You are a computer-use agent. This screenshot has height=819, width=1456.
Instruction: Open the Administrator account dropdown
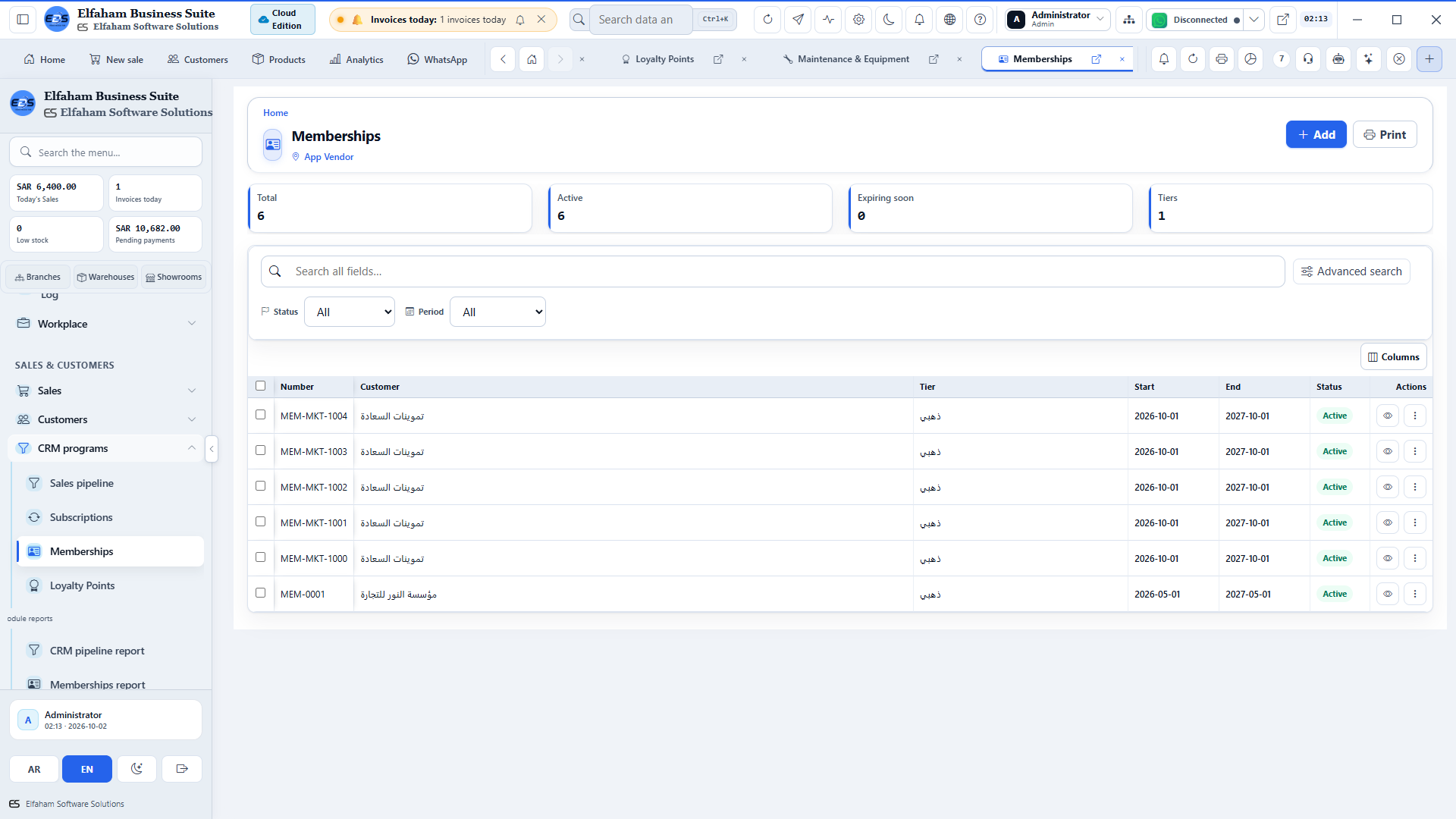coord(1058,20)
